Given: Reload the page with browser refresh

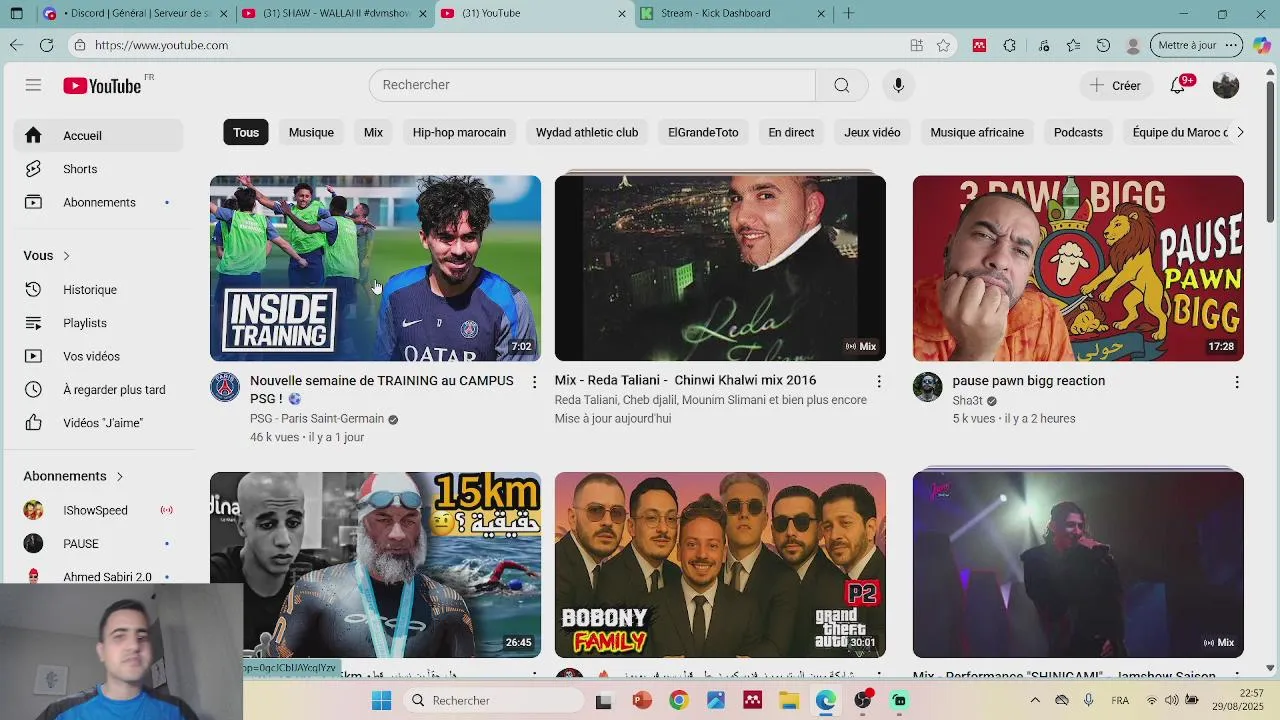Looking at the screenshot, I should coord(46,45).
